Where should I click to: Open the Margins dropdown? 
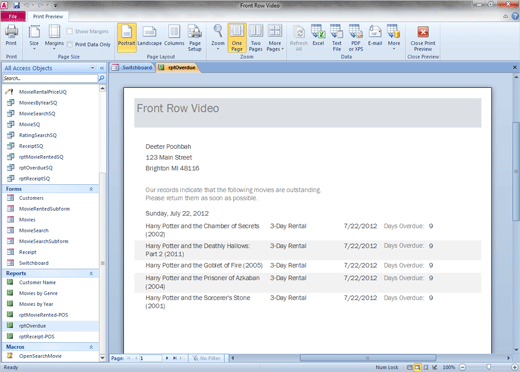tap(54, 37)
